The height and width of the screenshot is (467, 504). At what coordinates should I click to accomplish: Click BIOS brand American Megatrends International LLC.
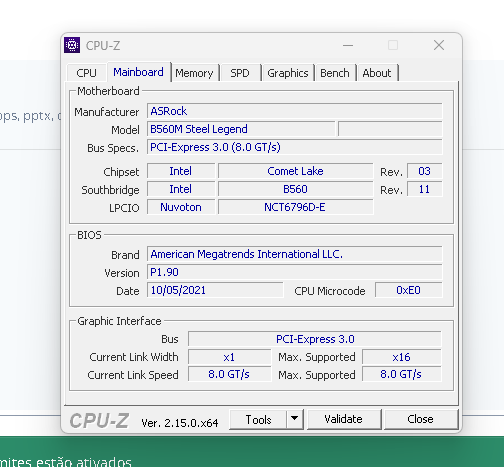(x=295, y=254)
